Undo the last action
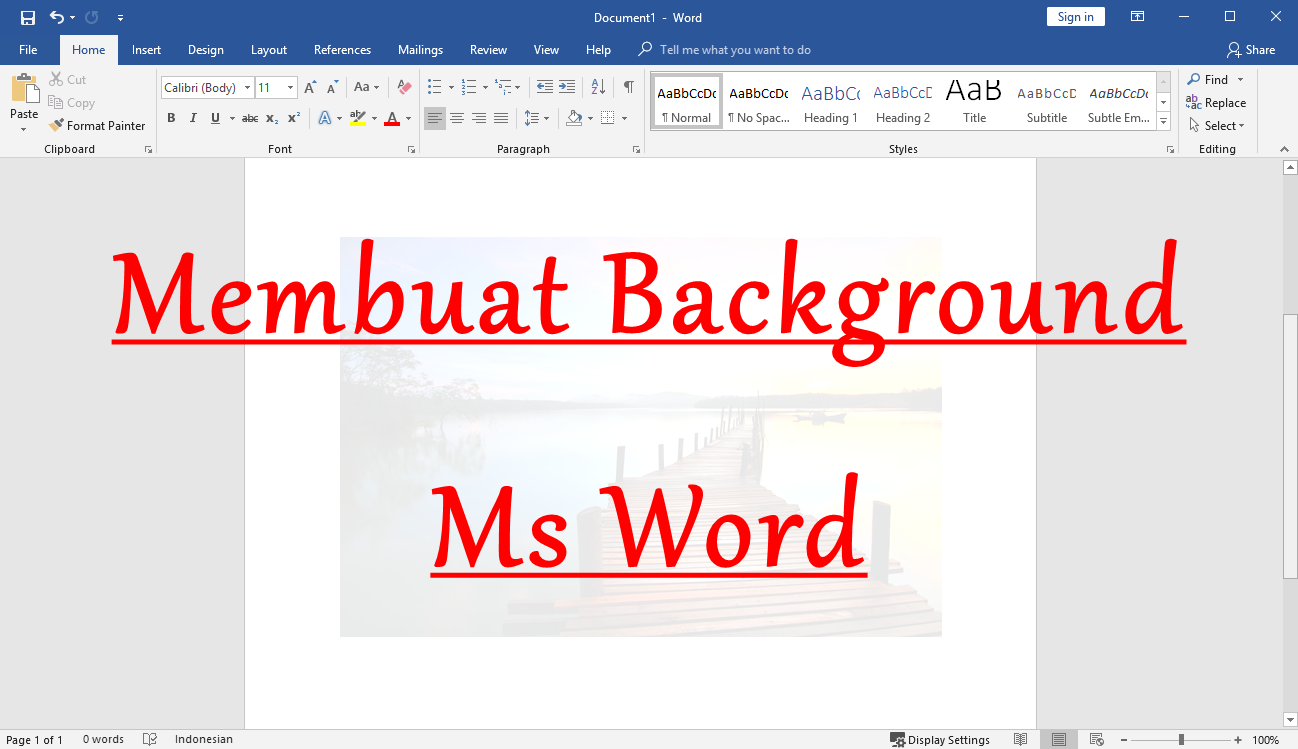The height and width of the screenshot is (749, 1298). coord(57,17)
